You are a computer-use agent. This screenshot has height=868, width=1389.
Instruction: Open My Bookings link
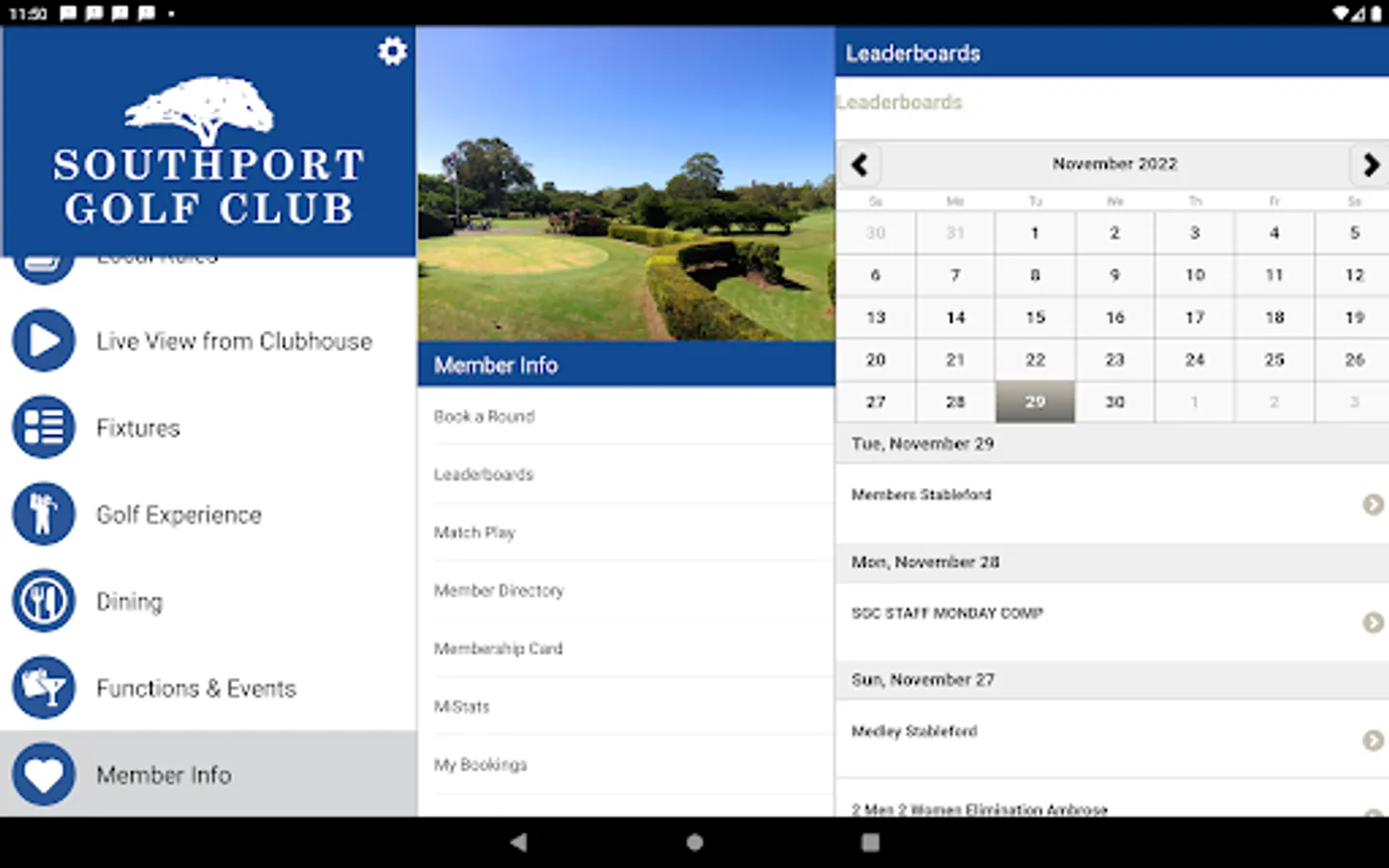point(626,765)
